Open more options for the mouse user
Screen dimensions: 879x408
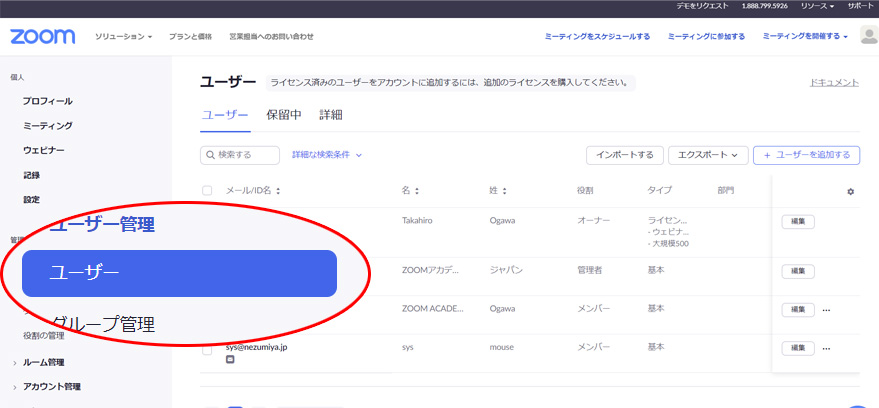pyautogui.click(x=826, y=348)
